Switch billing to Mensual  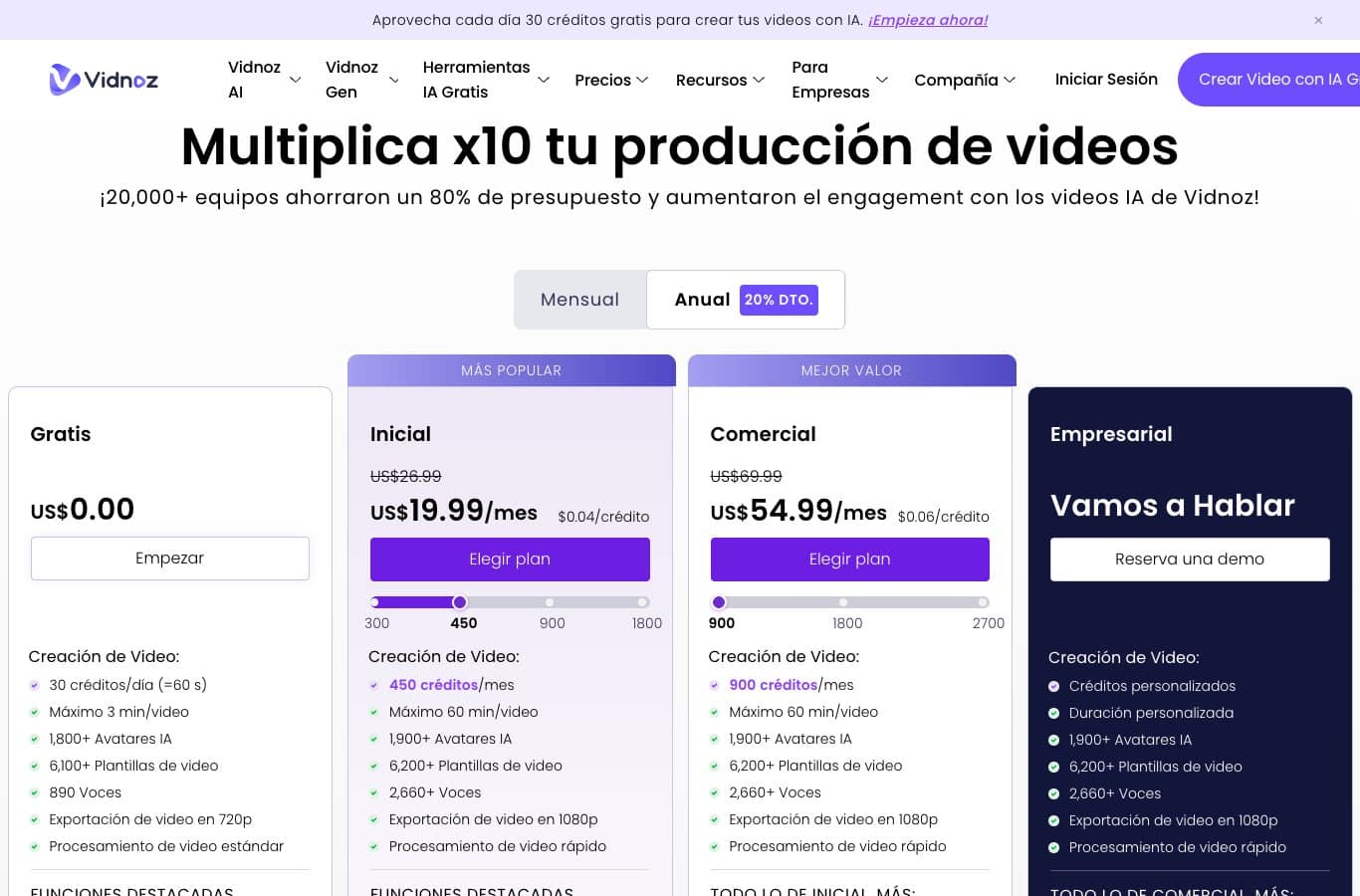coord(579,300)
